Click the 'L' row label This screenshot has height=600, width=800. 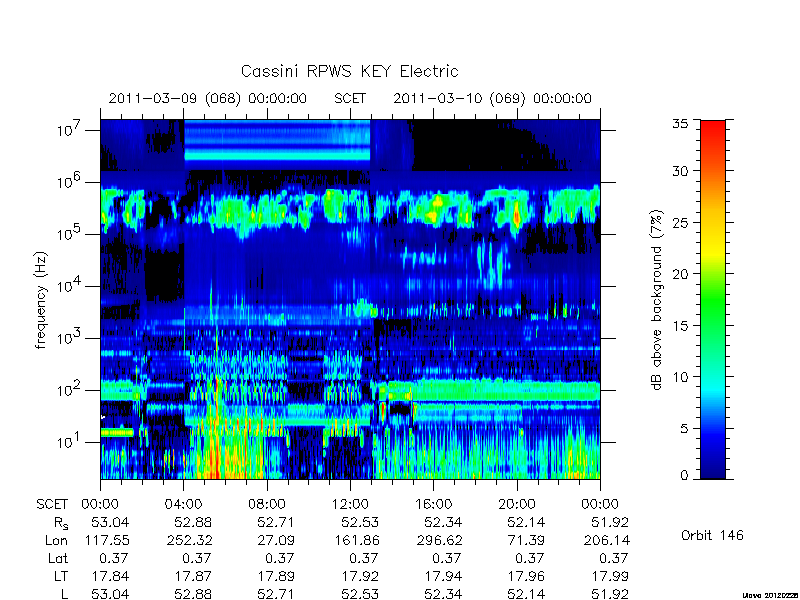[64, 594]
